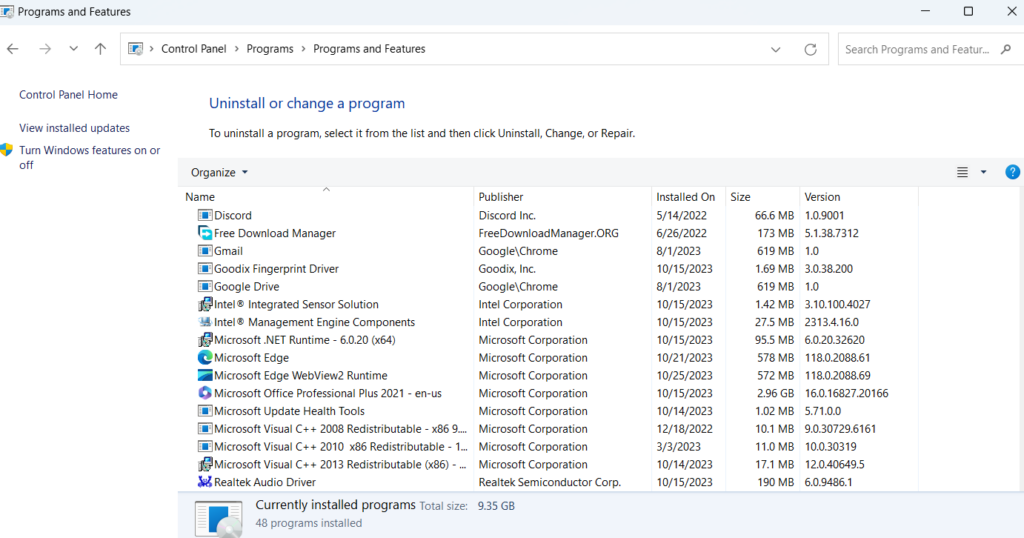Open View installed updates link
Viewport: 1024px width, 538px height.
coord(74,128)
